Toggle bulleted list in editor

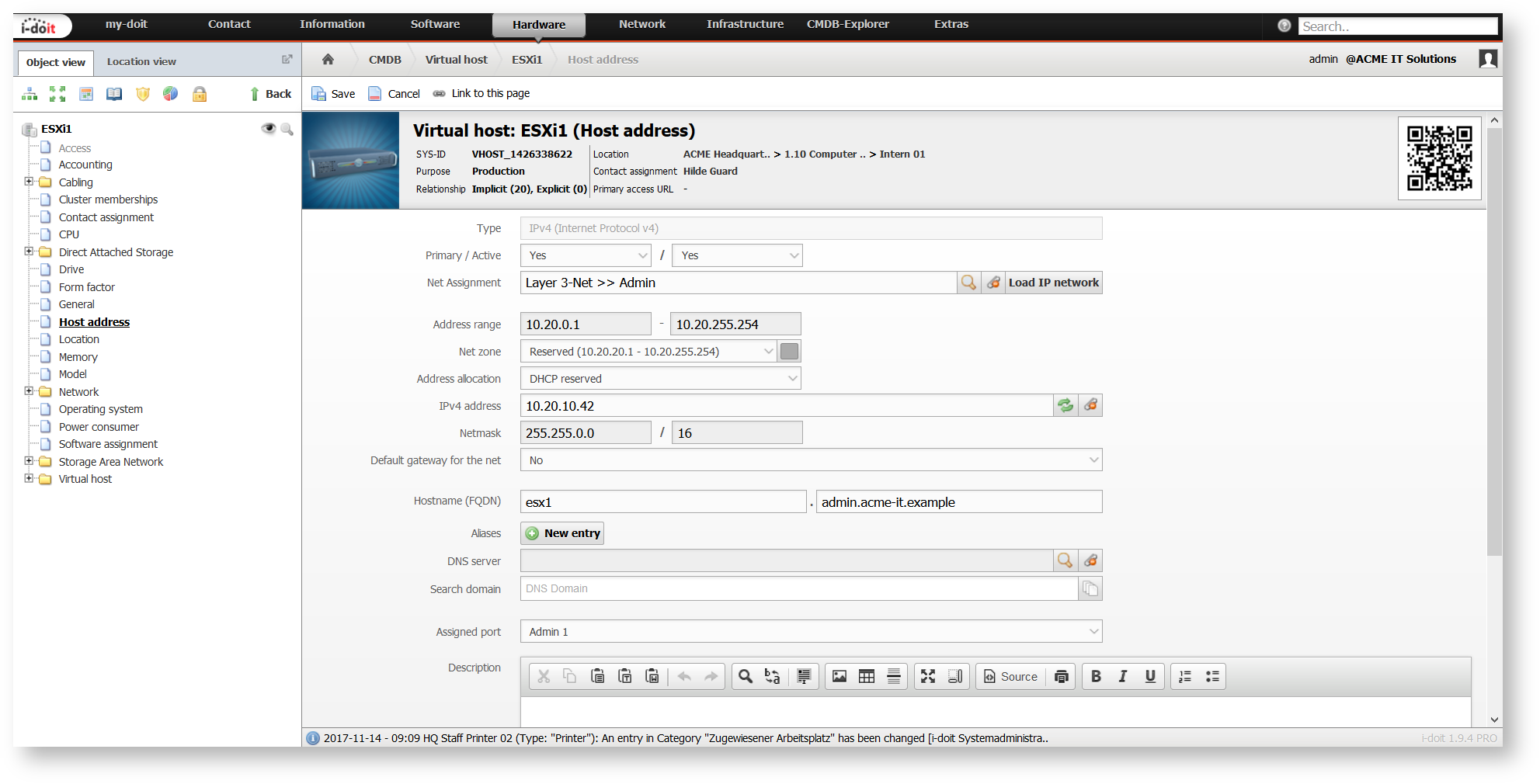[1212, 676]
